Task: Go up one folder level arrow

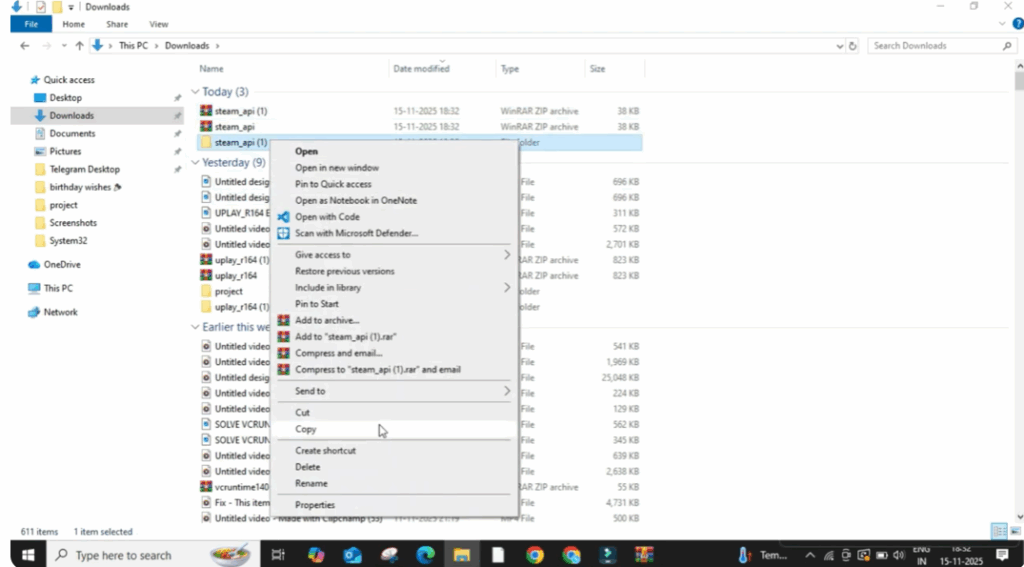Action: click(79, 46)
